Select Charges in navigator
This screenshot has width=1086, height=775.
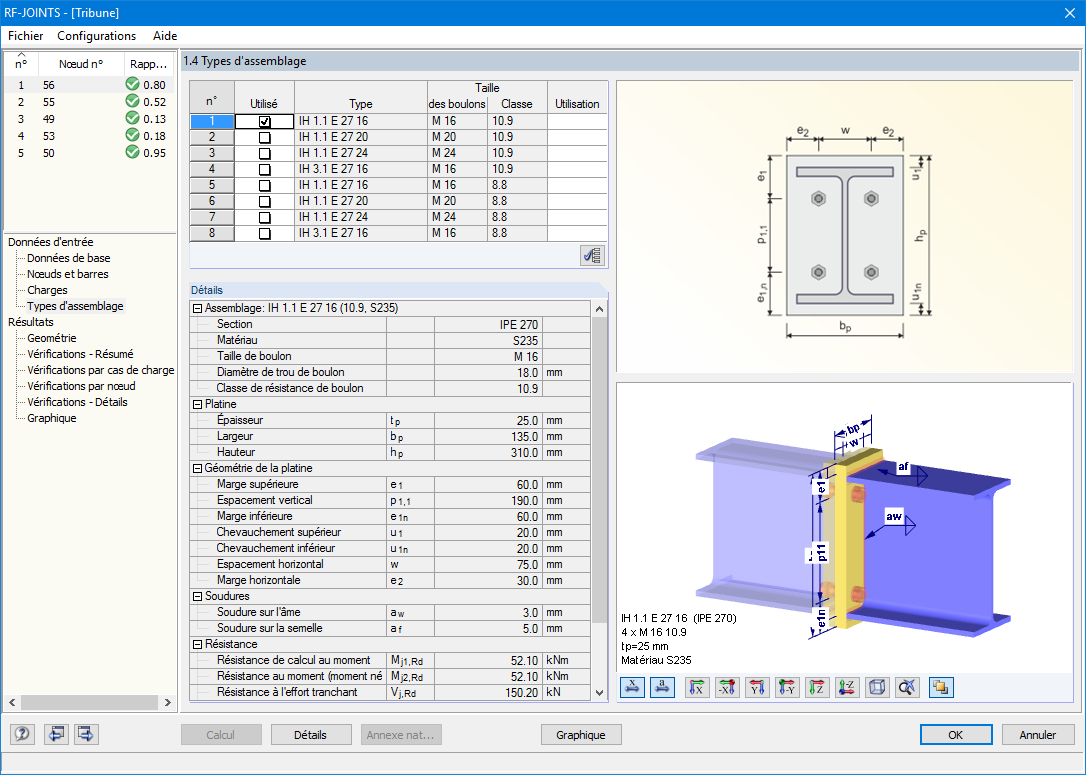(x=47, y=289)
